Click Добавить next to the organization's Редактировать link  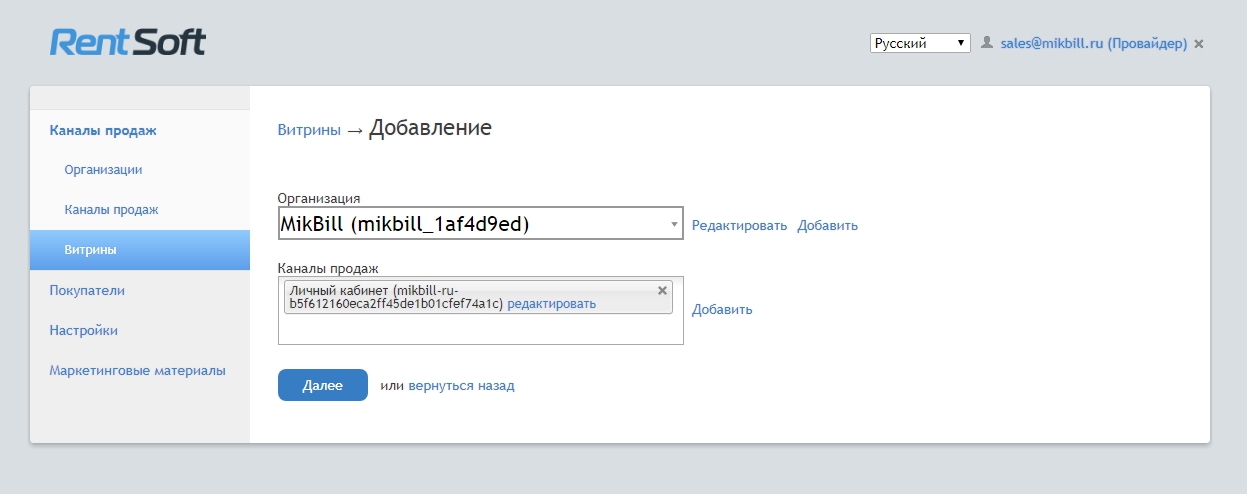(827, 226)
